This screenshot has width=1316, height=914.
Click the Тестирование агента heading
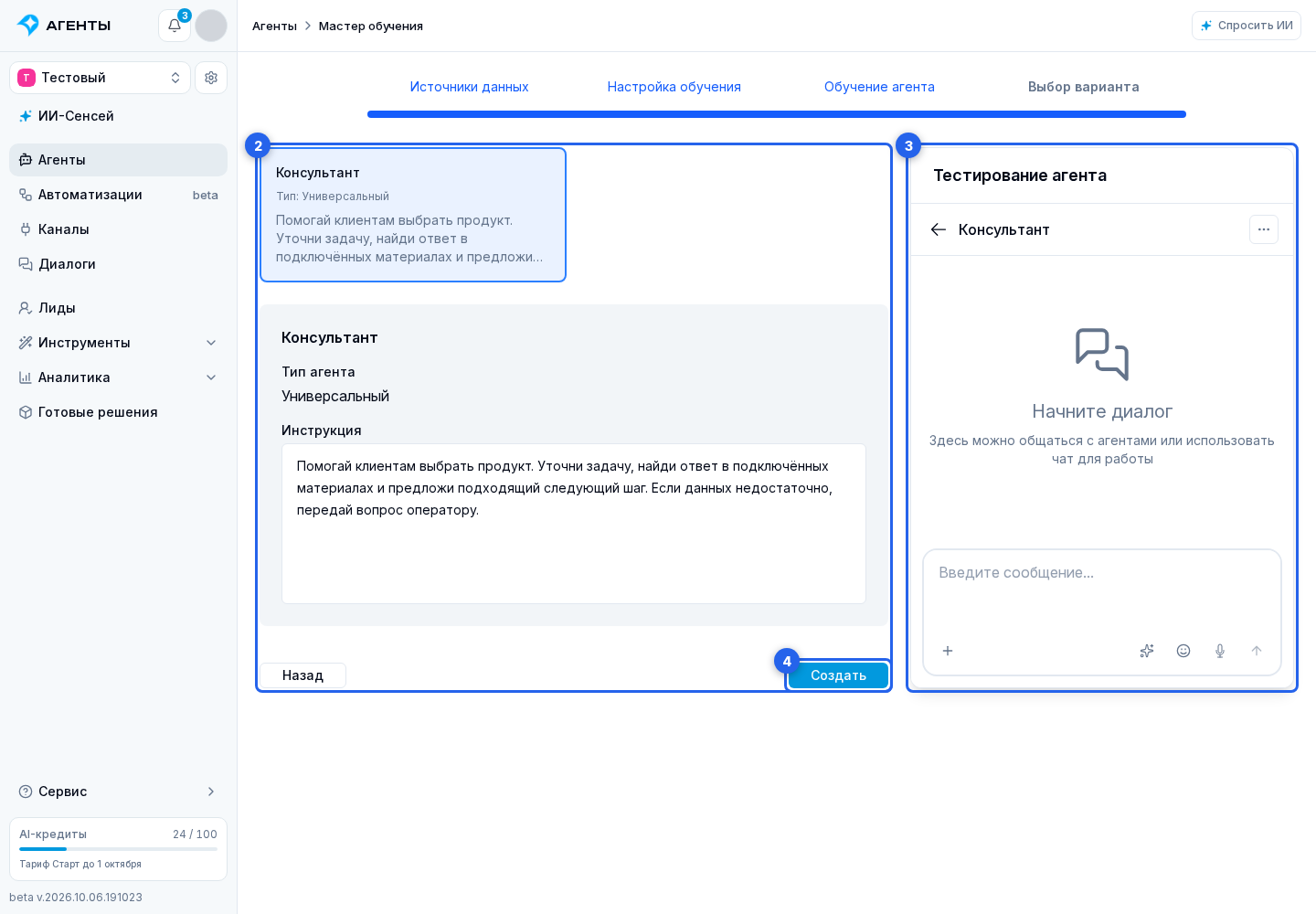click(1020, 175)
